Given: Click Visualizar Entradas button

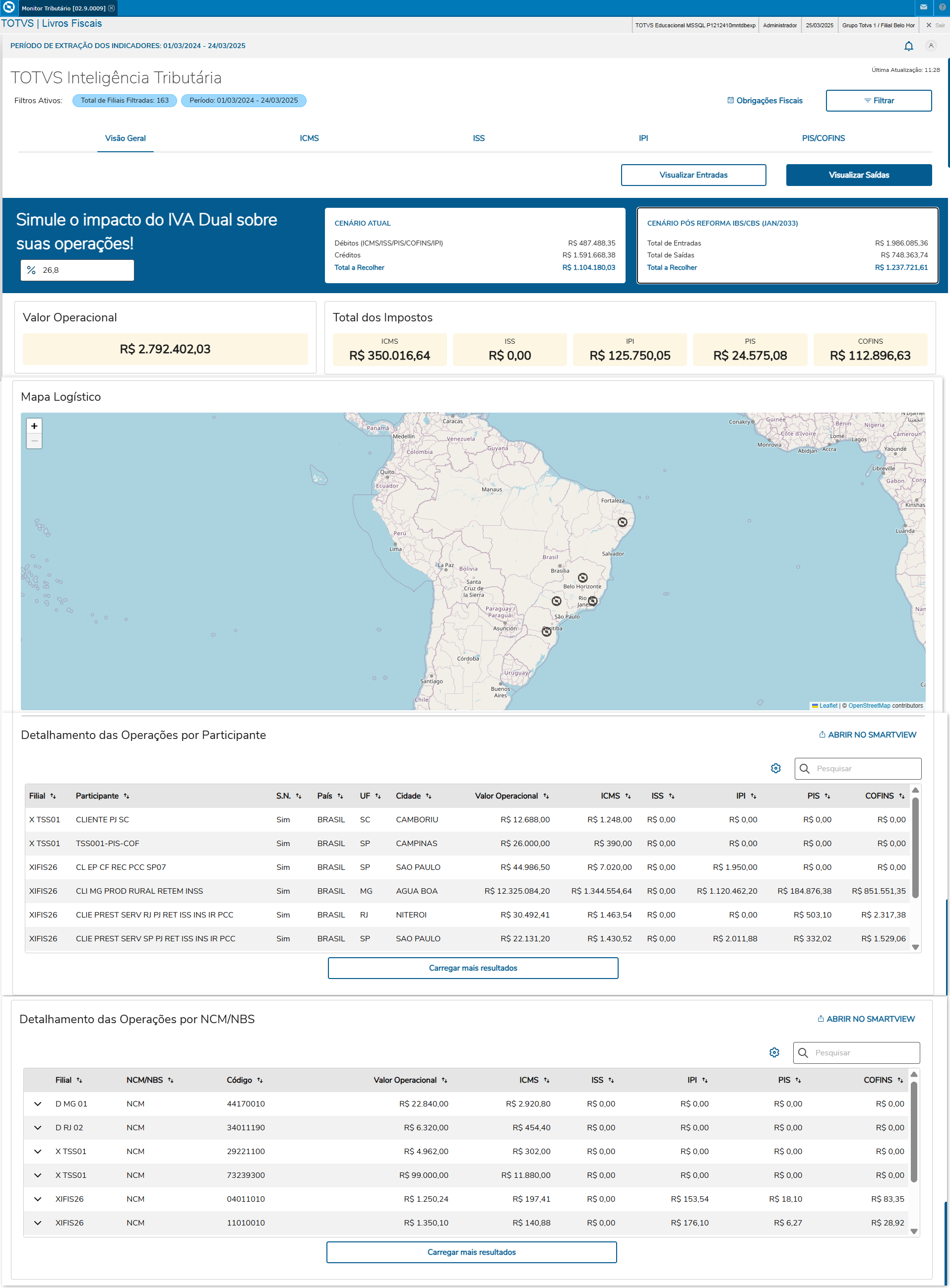Looking at the screenshot, I should pos(694,175).
